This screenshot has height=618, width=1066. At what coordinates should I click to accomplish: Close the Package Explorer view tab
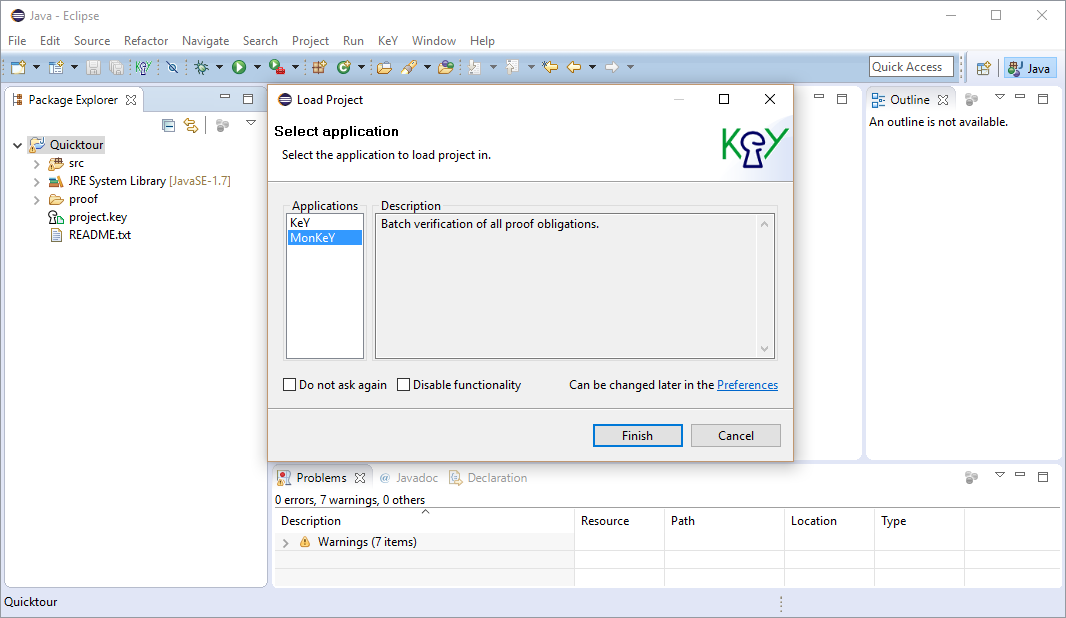point(131,100)
